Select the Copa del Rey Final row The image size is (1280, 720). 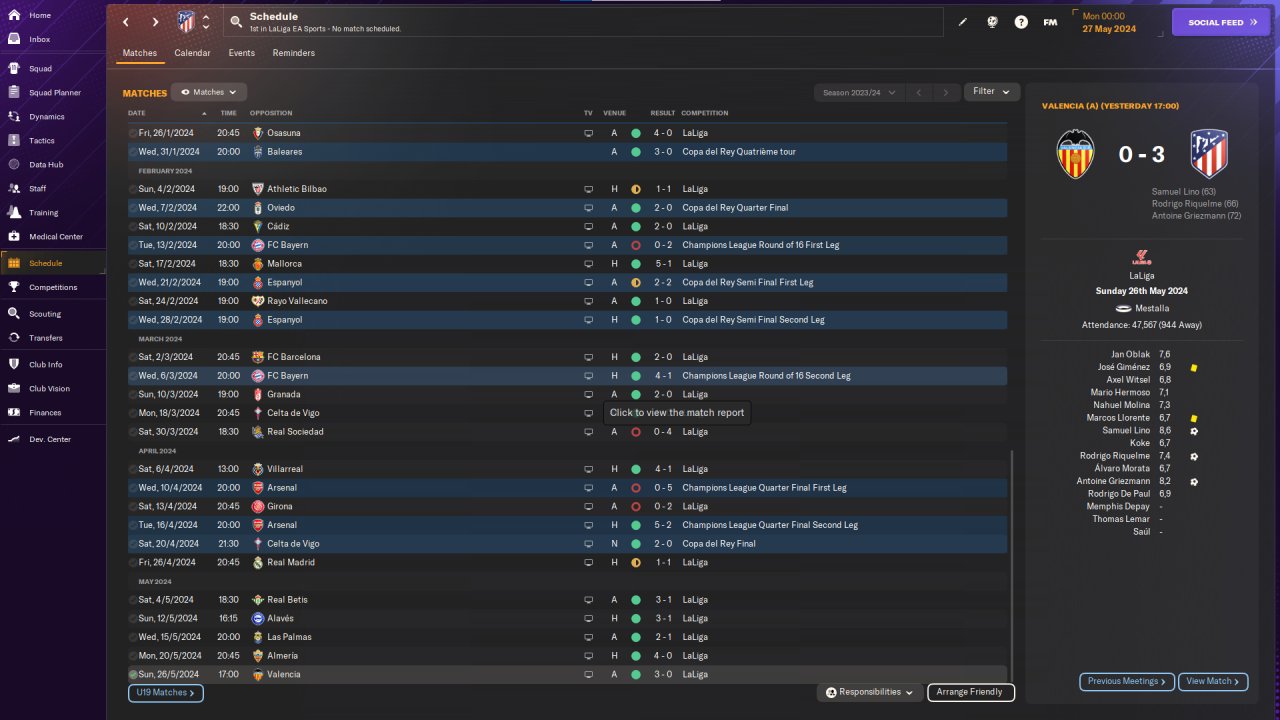(x=567, y=544)
